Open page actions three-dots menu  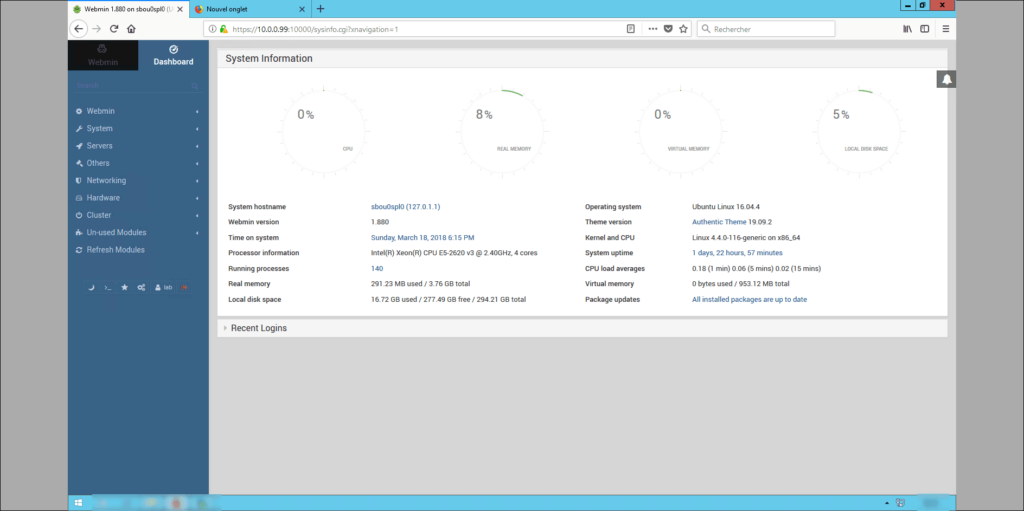(x=653, y=29)
